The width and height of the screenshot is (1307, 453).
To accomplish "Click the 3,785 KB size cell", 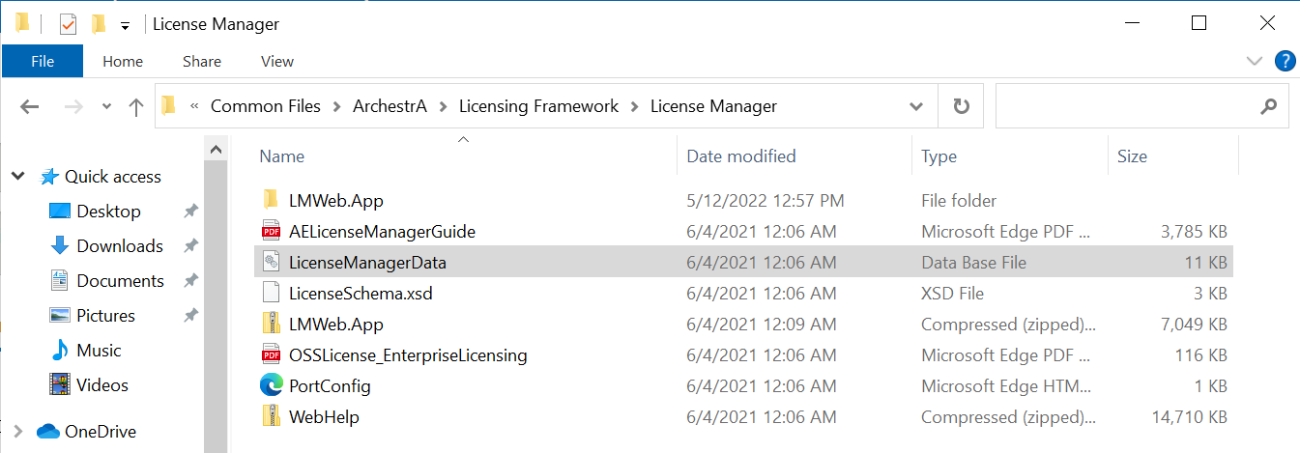I will coord(1194,232).
